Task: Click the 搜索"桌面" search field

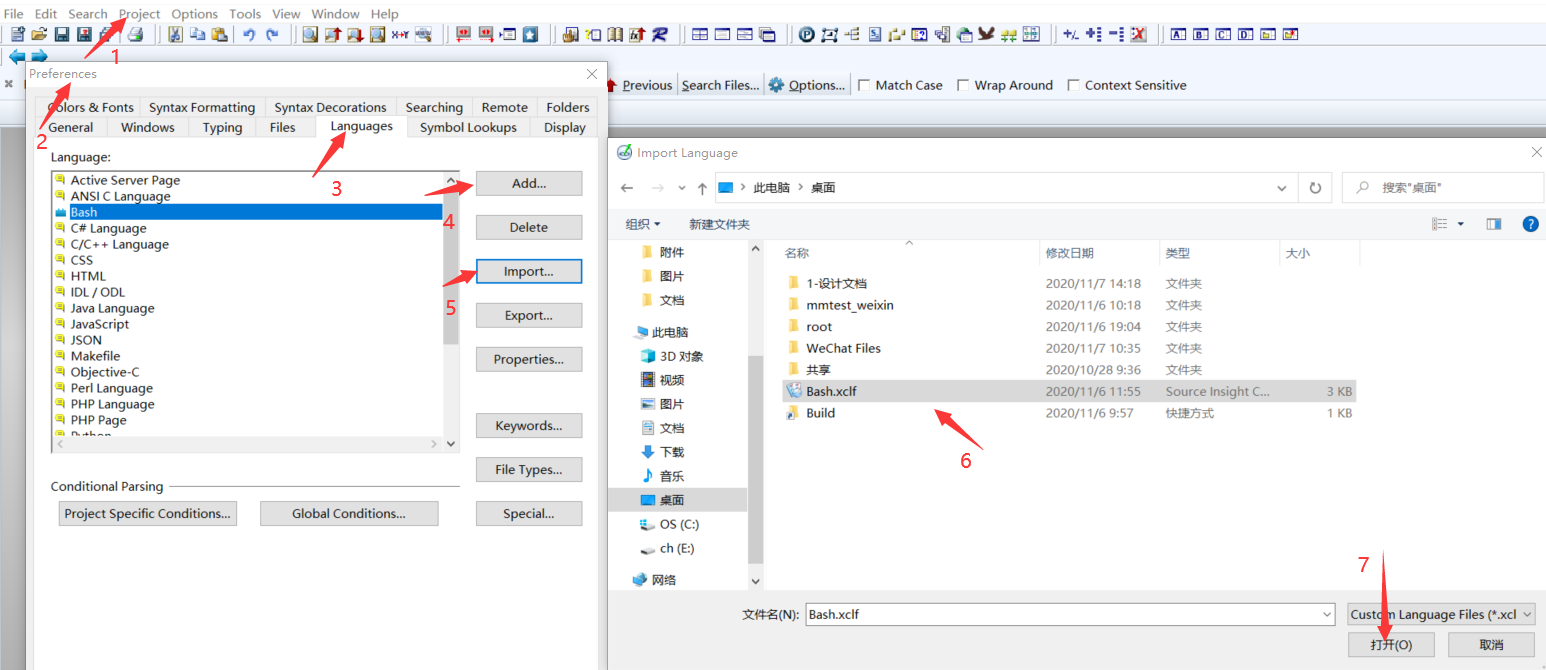Action: (1443, 187)
